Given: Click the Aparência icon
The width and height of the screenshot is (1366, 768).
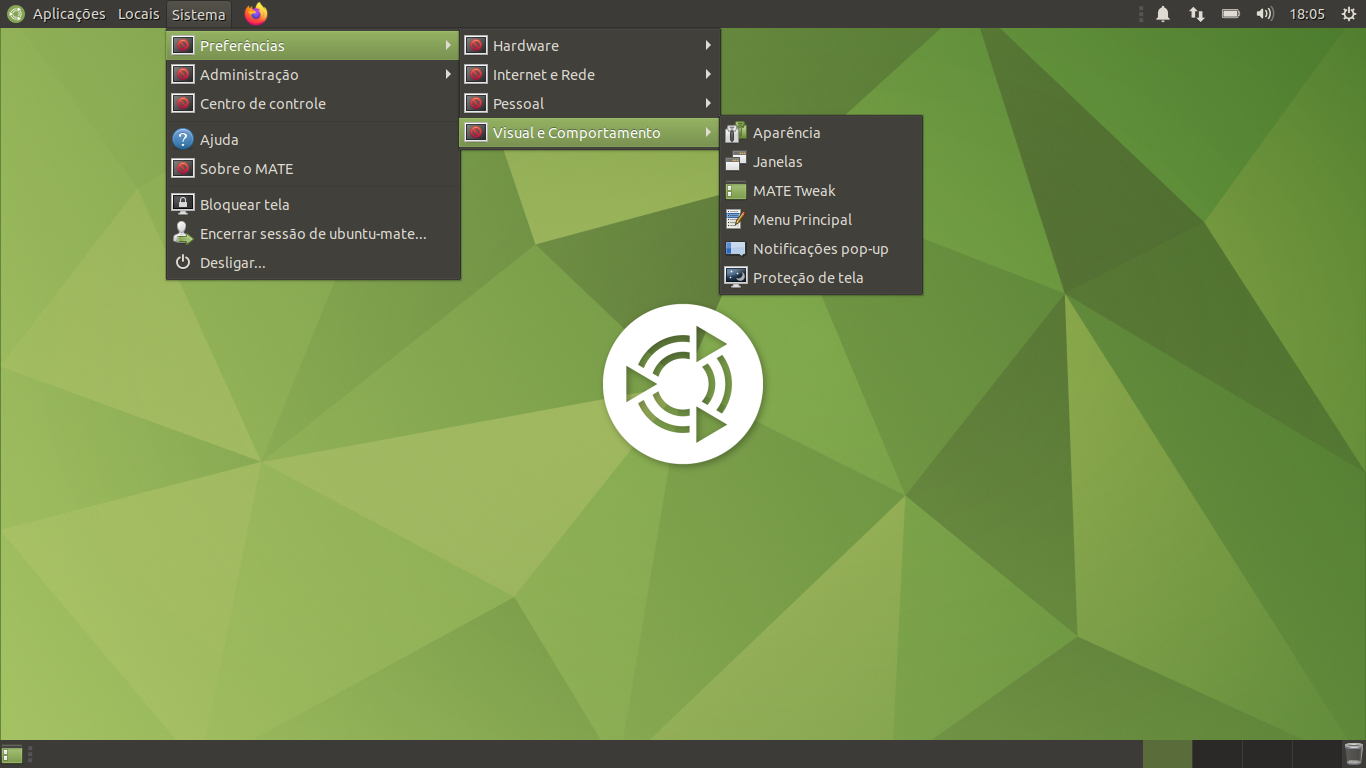Looking at the screenshot, I should coord(736,133).
